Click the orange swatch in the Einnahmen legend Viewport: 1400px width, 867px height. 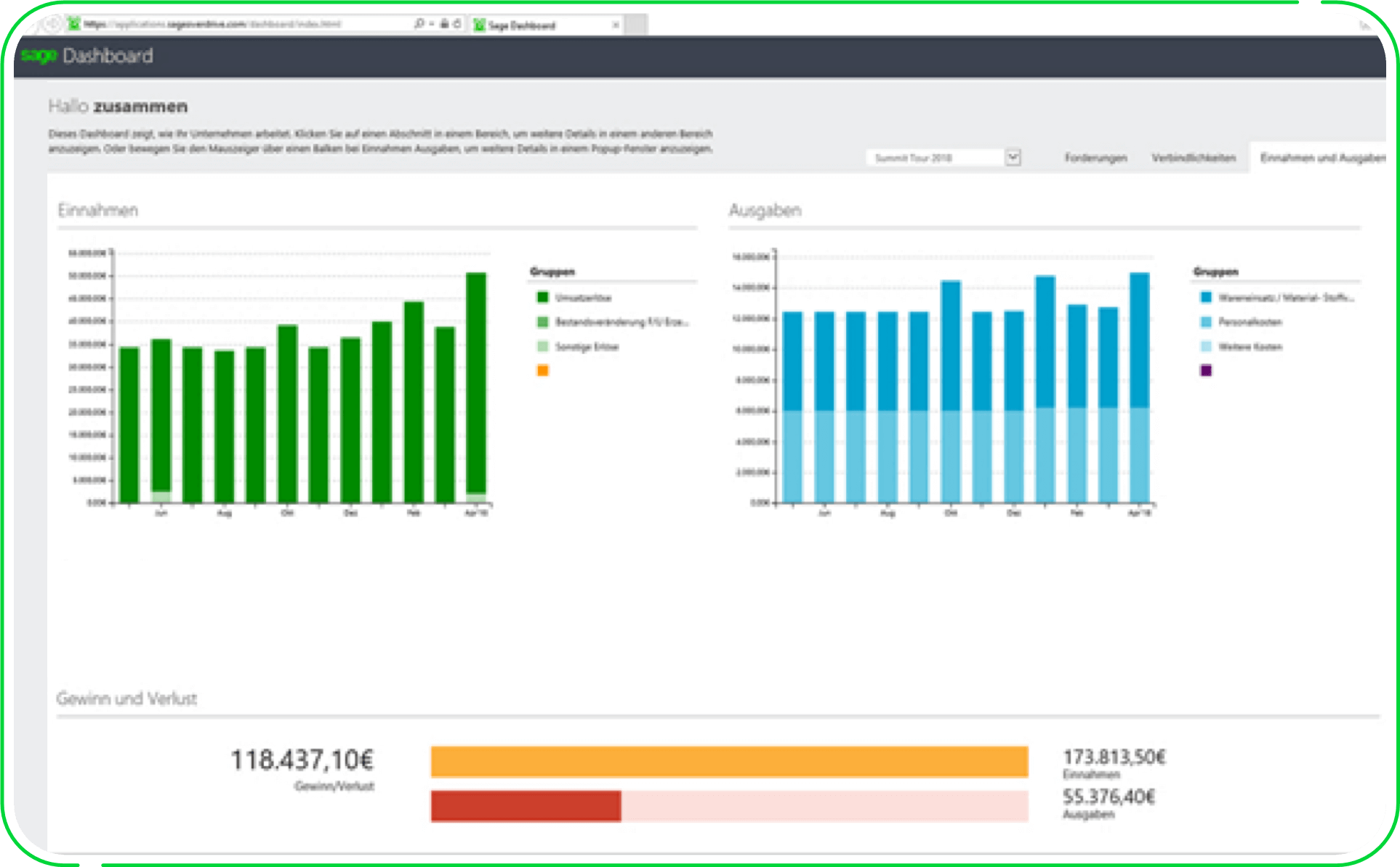tap(542, 371)
